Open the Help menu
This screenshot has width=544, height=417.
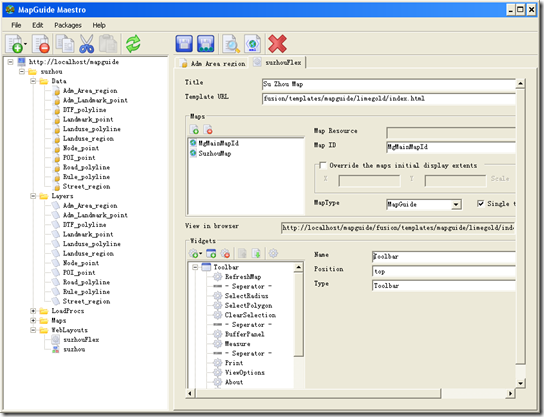99,25
